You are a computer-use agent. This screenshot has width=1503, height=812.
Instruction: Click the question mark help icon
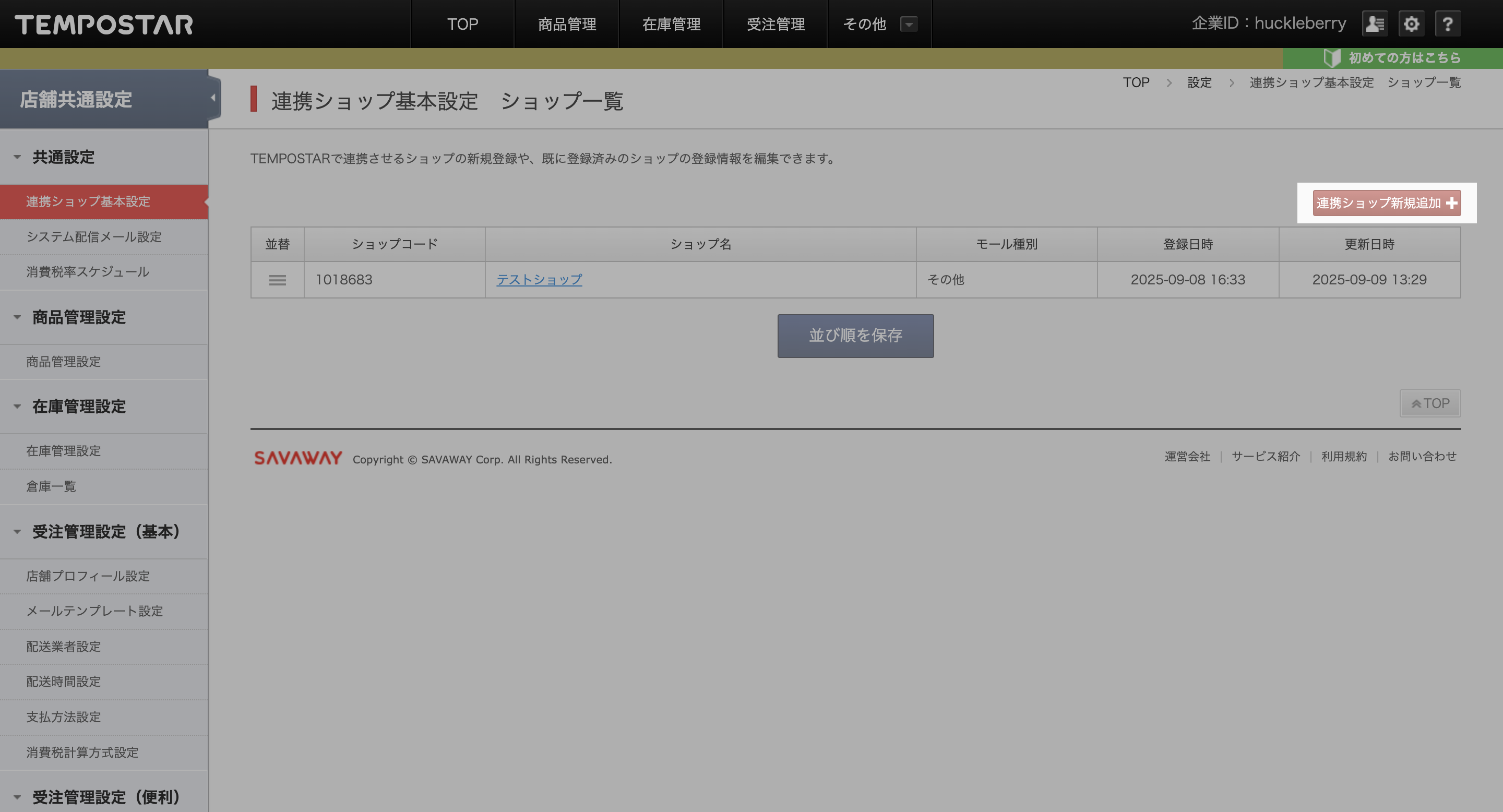point(1448,24)
